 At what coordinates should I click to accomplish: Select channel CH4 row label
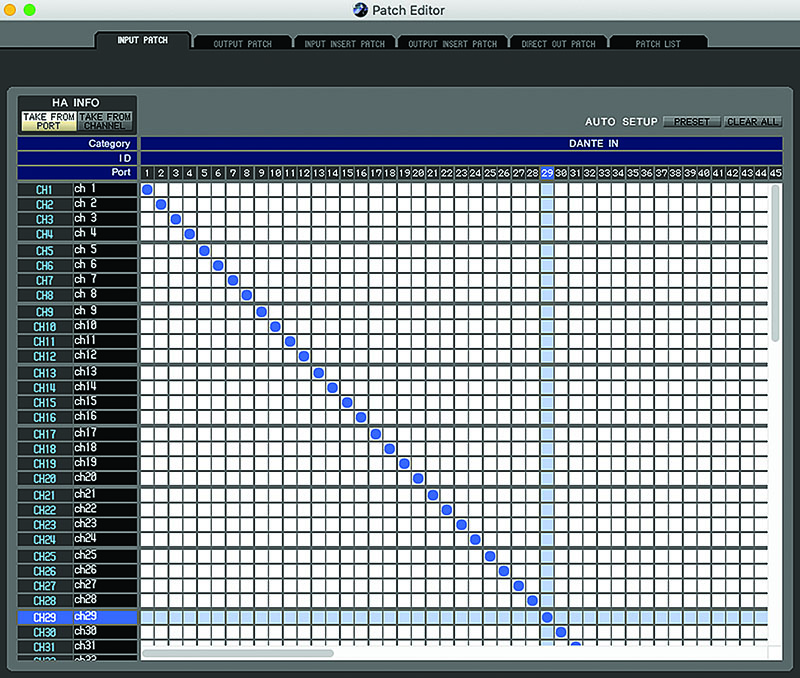pyautogui.click(x=44, y=234)
